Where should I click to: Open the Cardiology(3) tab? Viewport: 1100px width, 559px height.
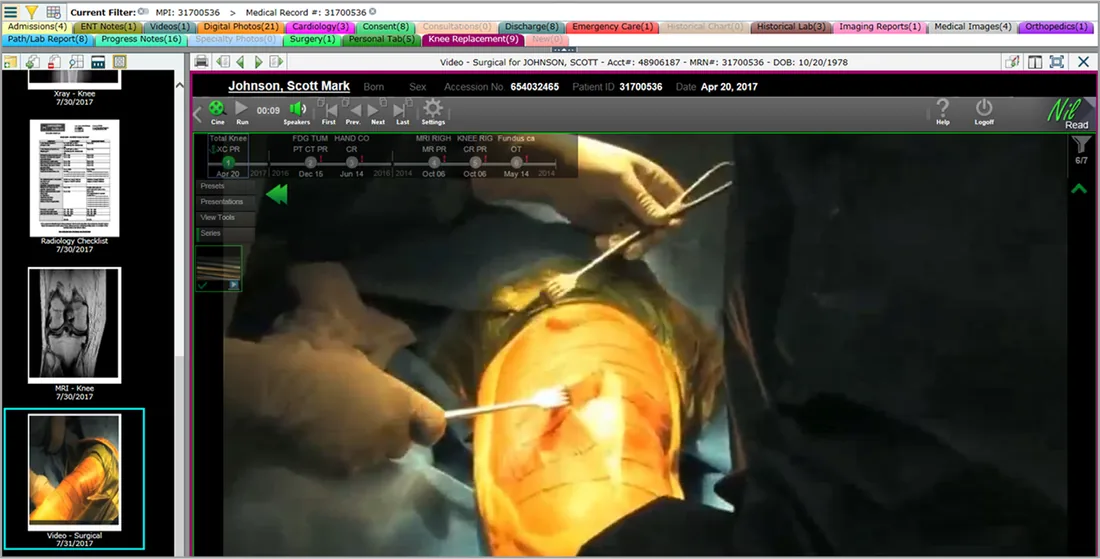coord(320,27)
